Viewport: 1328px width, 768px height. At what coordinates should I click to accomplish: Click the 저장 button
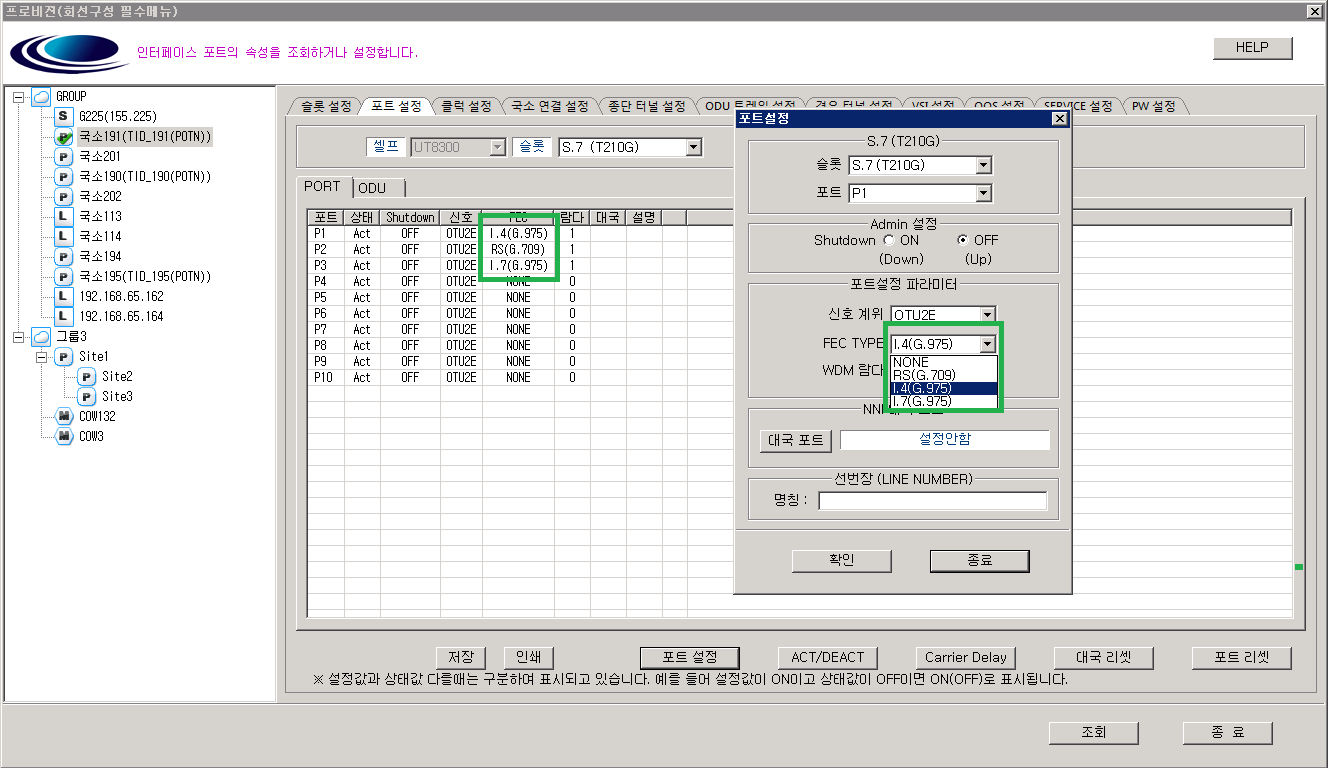click(461, 658)
